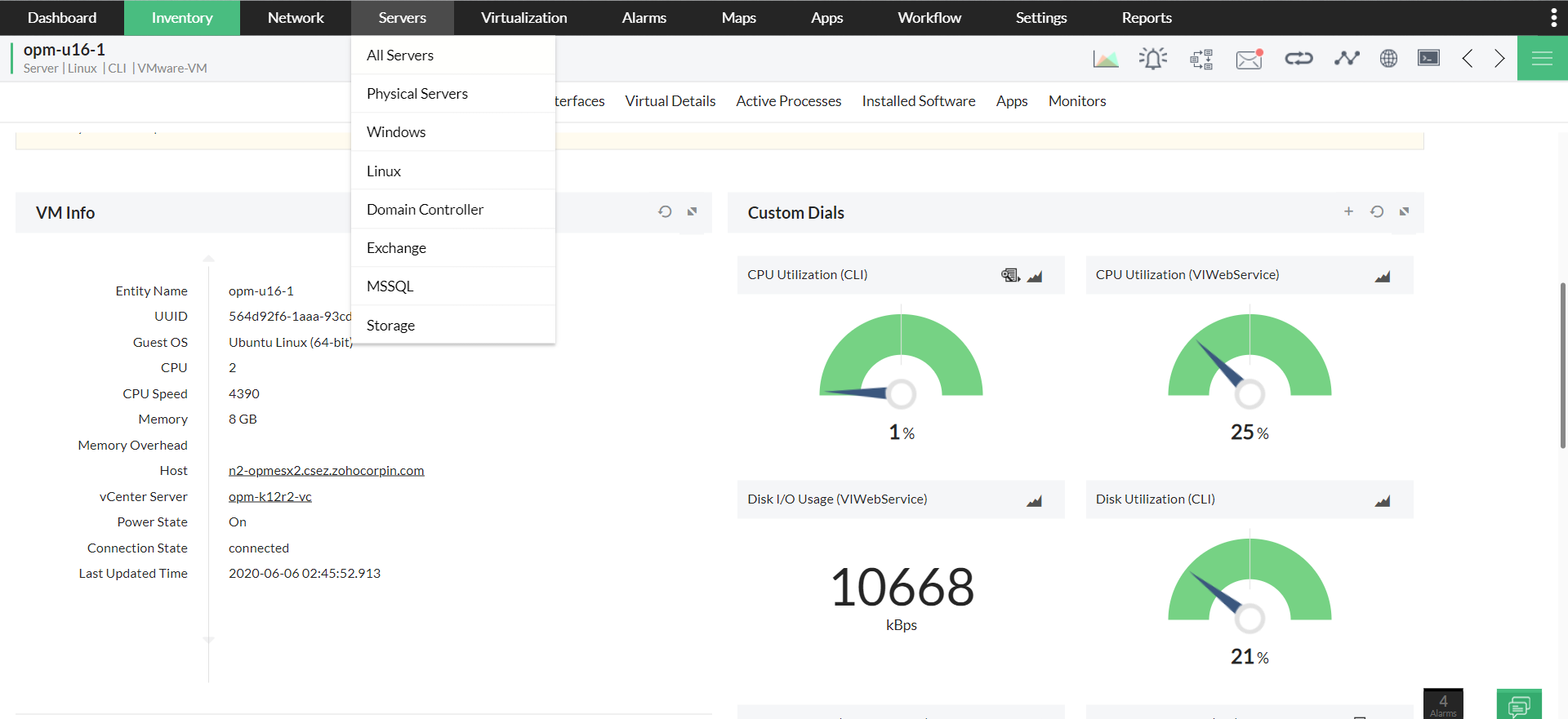View graph for Disk Utilization (CLI)
Image resolution: width=1568 pixels, height=719 pixels.
1382,500
